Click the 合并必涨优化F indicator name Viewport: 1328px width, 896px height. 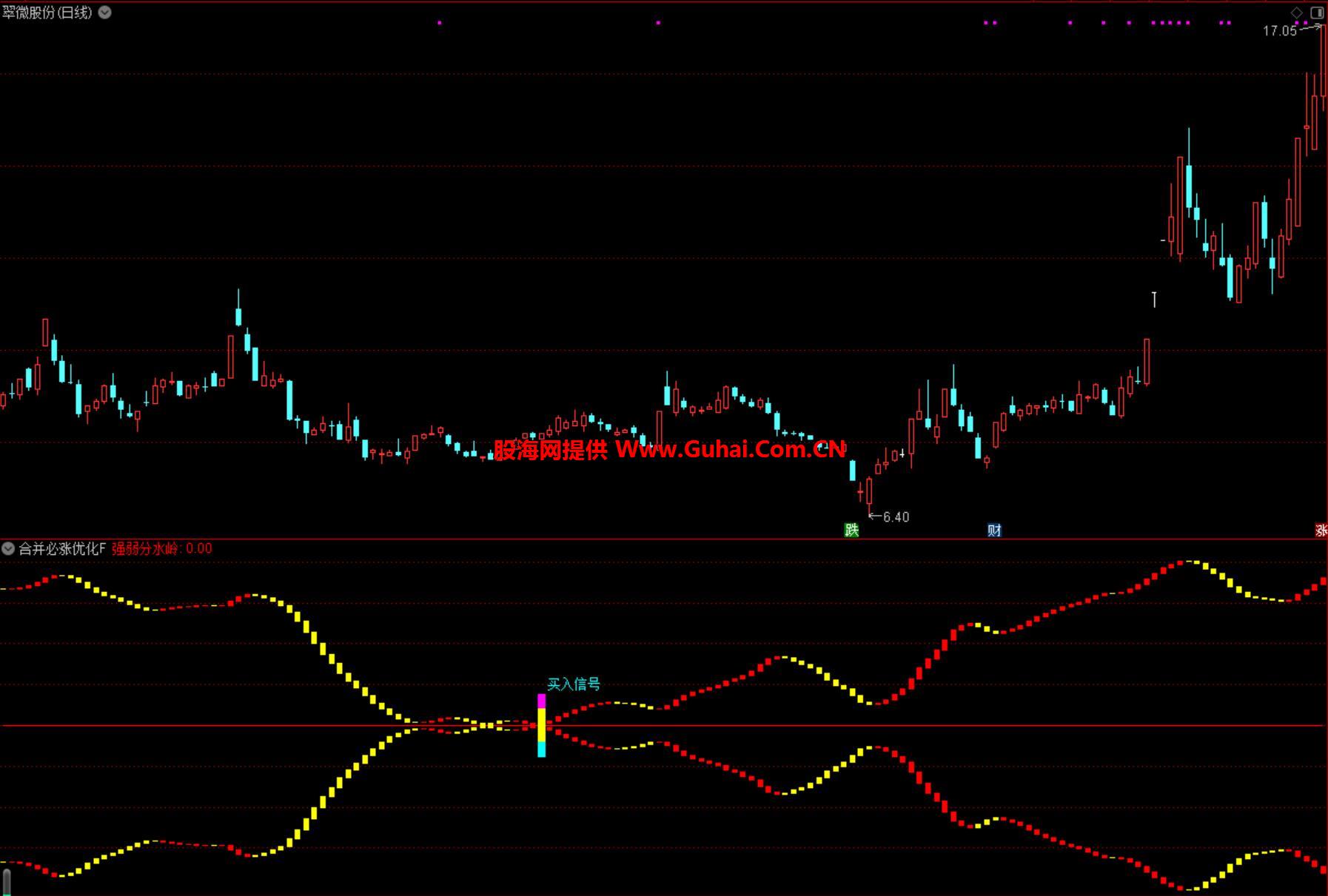[62, 548]
